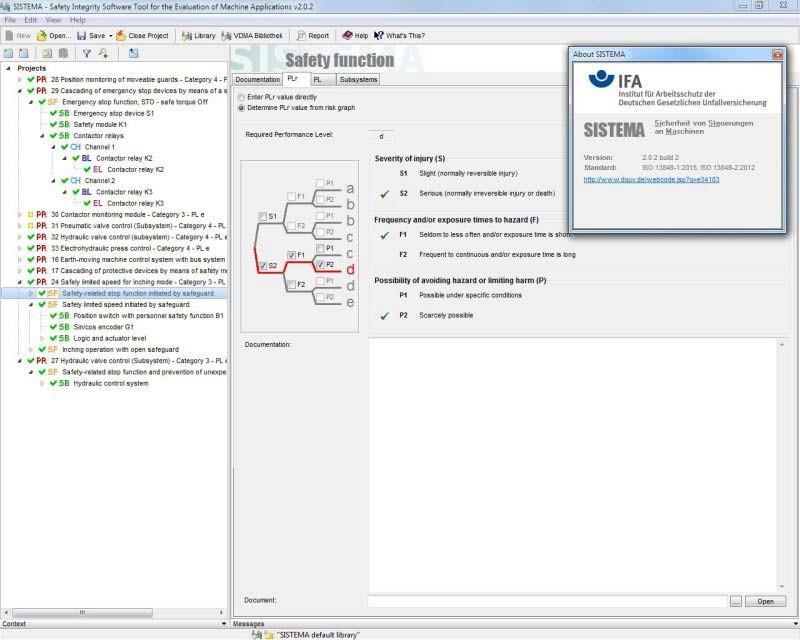Expand the Hydraulic control system node
The height and width of the screenshot is (640, 800).
coord(42,383)
